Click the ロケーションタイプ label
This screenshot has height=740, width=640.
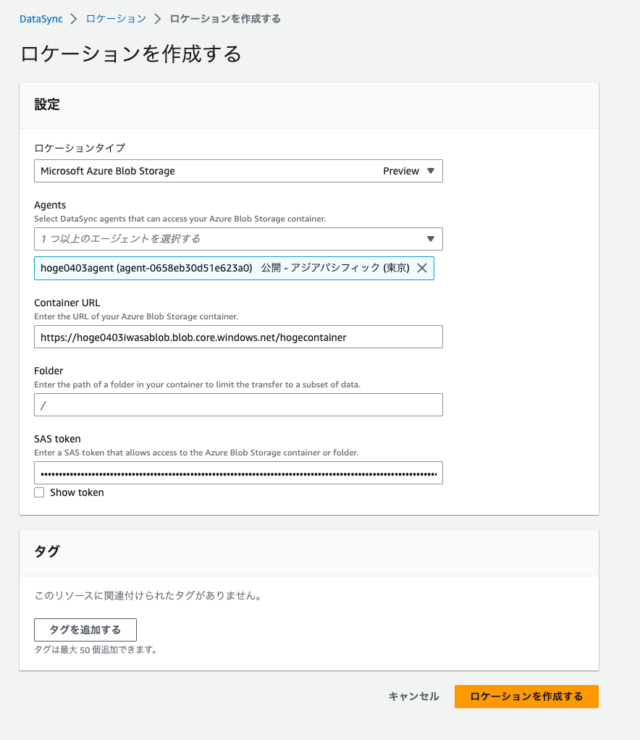tap(80, 148)
